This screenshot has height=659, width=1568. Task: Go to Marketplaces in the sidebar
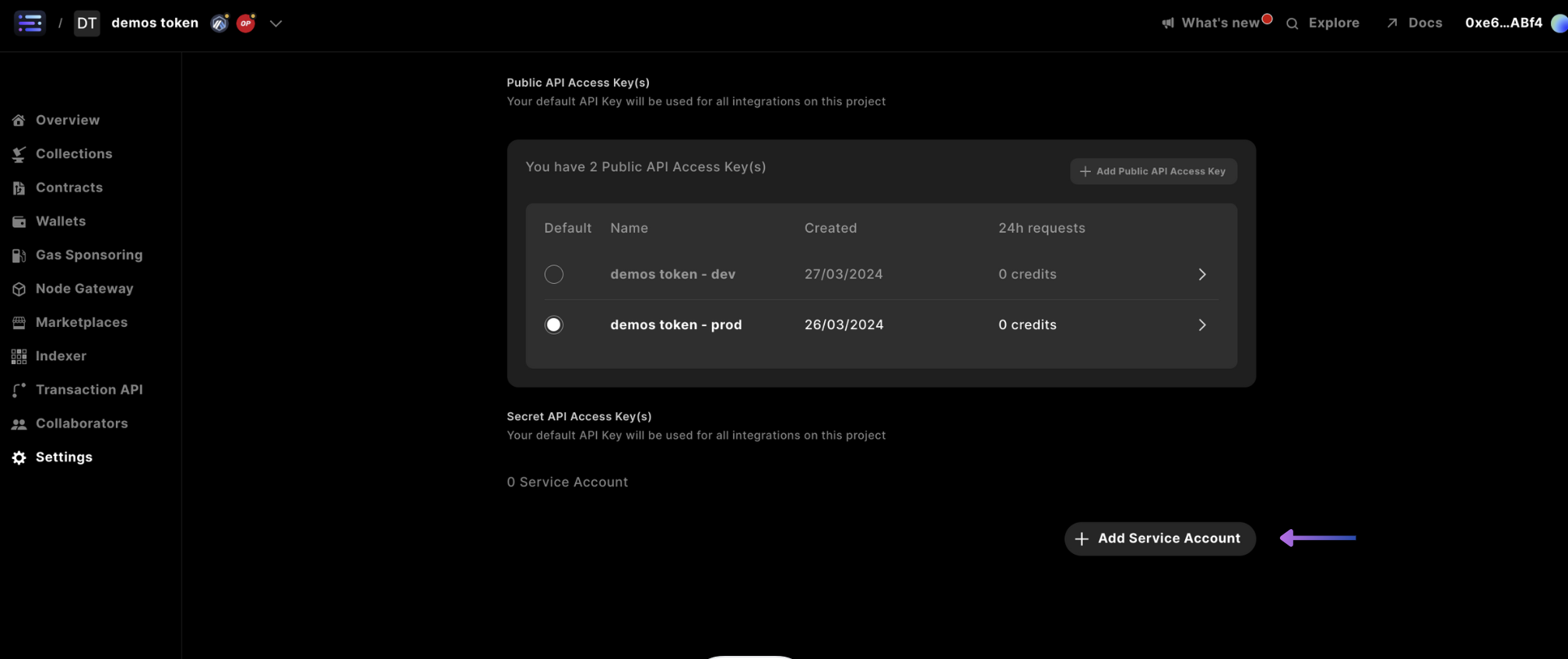(x=81, y=322)
